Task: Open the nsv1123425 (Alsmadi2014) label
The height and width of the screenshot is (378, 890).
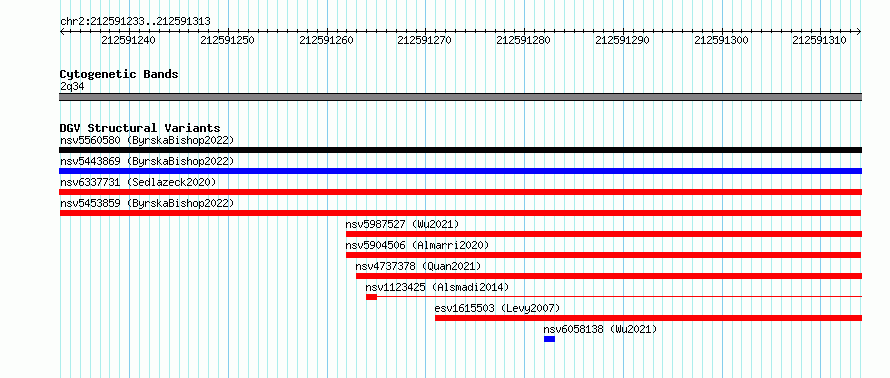Action: click(438, 287)
